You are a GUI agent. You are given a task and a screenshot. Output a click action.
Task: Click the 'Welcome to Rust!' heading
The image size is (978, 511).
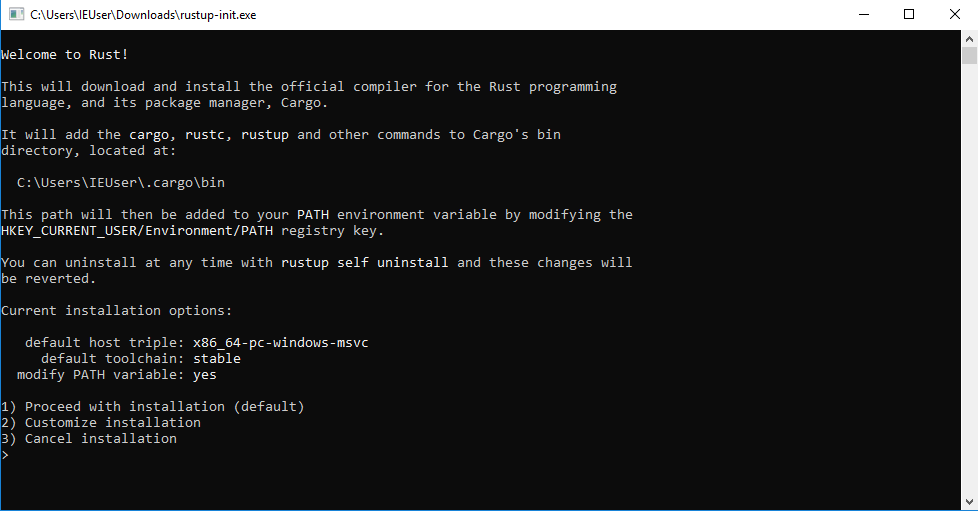[65, 54]
